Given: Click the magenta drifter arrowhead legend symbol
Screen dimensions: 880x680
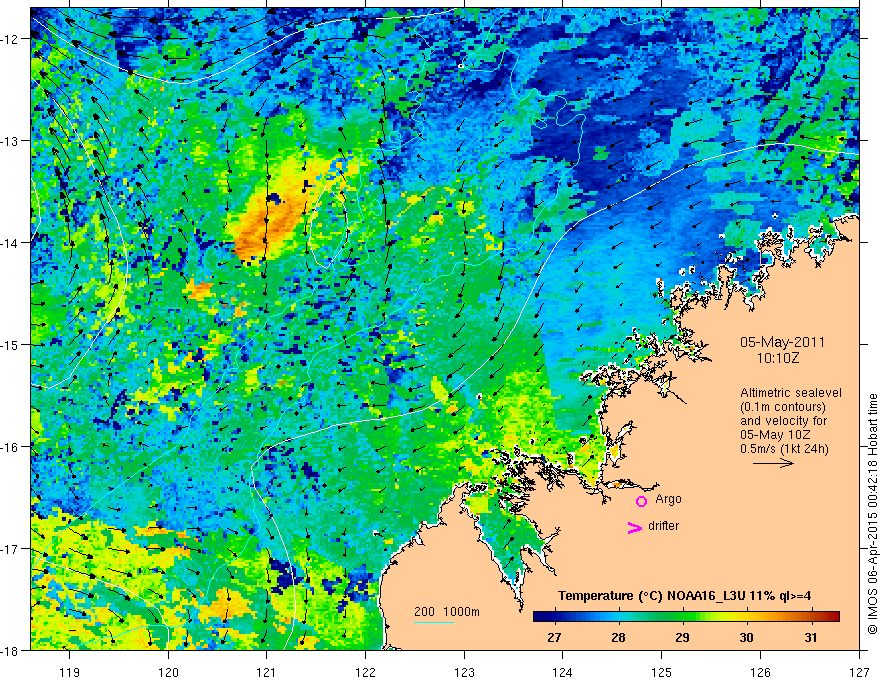Looking at the screenshot, I should pyautogui.click(x=634, y=527).
